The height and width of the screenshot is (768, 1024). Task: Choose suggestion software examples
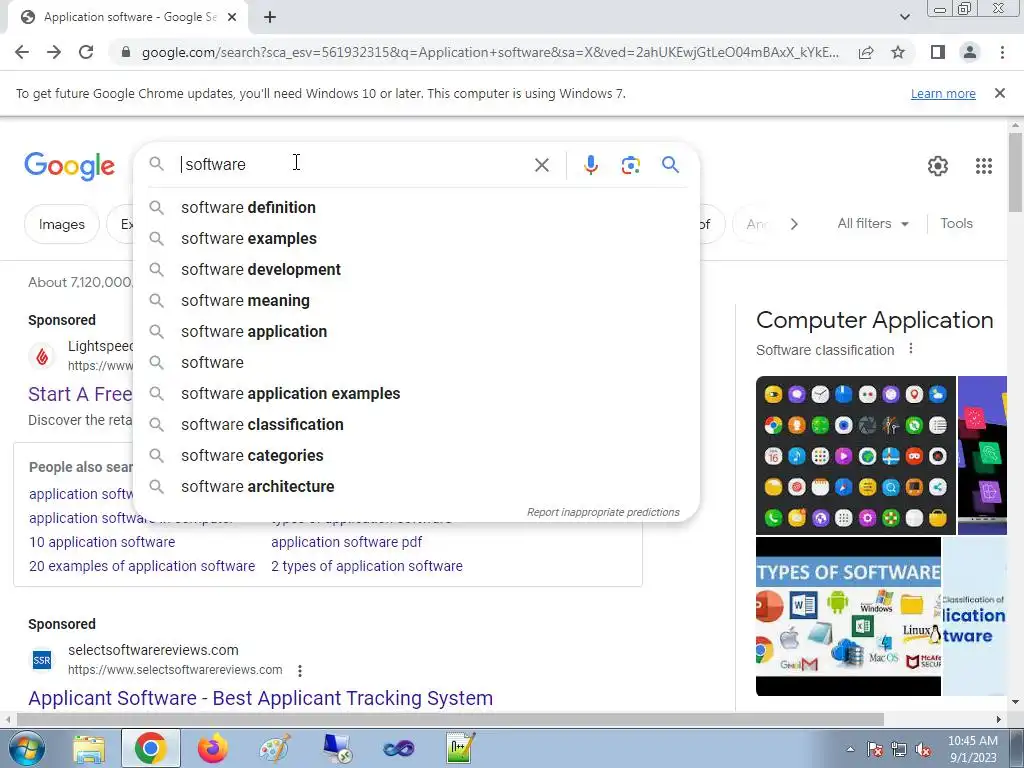pos(416,239)
